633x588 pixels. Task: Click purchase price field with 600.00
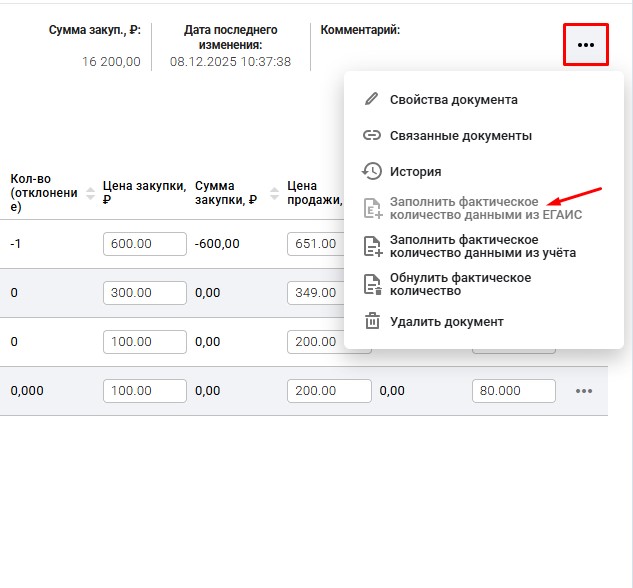(144, 244)
